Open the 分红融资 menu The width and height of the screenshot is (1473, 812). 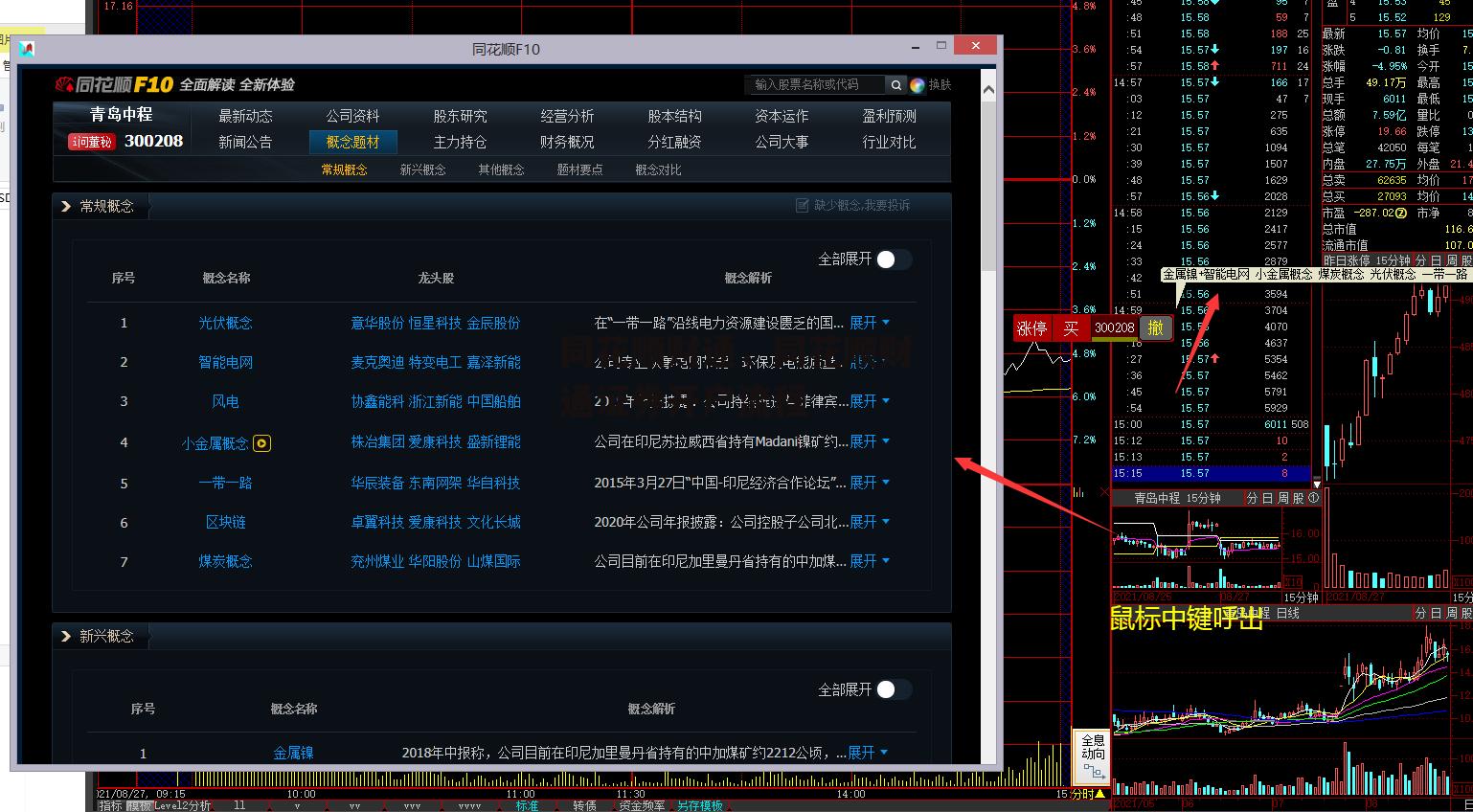point(674,142)
